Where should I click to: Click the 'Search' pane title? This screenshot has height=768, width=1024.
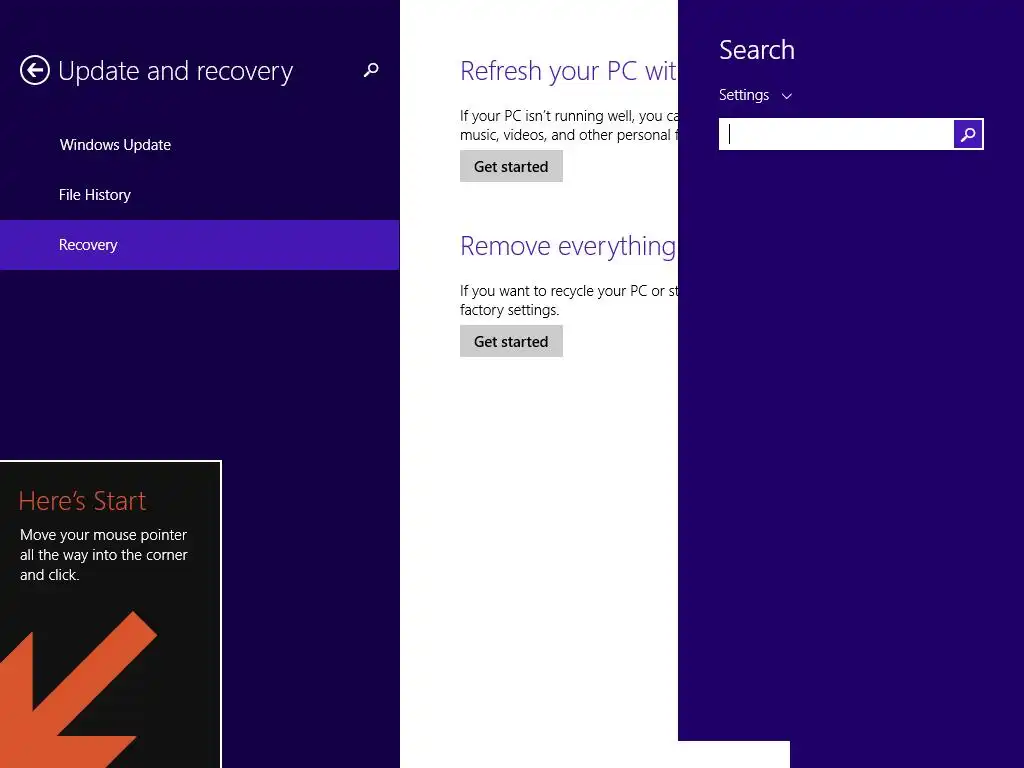click(x=757, y=50)
